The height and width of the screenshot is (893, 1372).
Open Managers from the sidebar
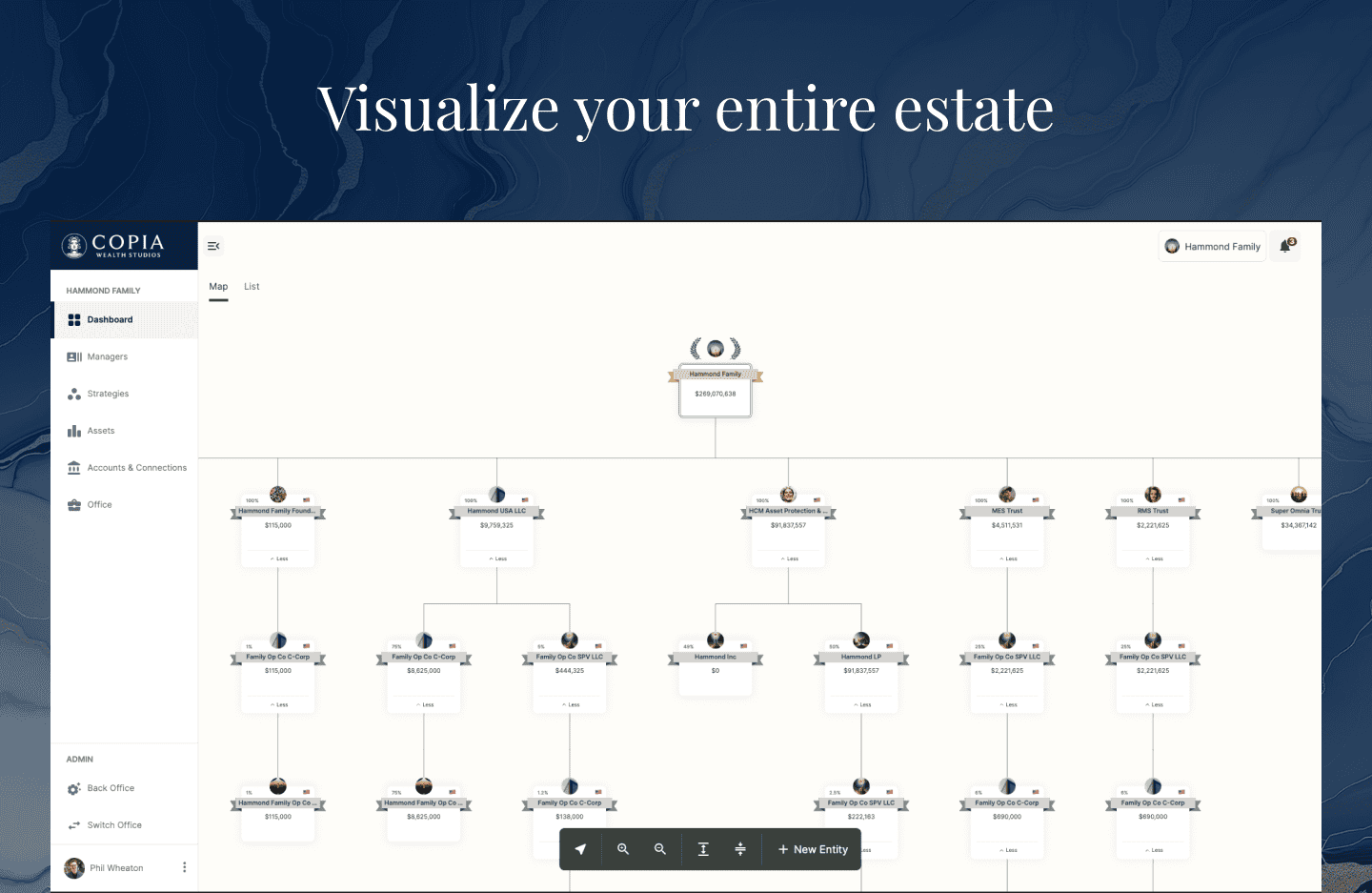(x=107, y=357)
